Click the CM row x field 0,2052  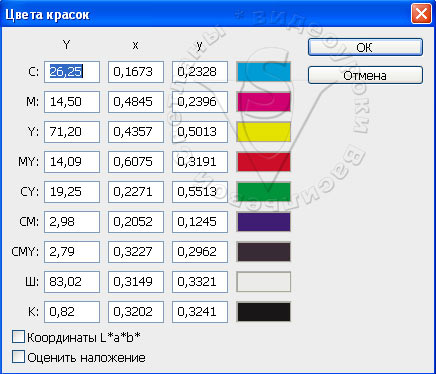pyautogui.click(x=136, y=222)
